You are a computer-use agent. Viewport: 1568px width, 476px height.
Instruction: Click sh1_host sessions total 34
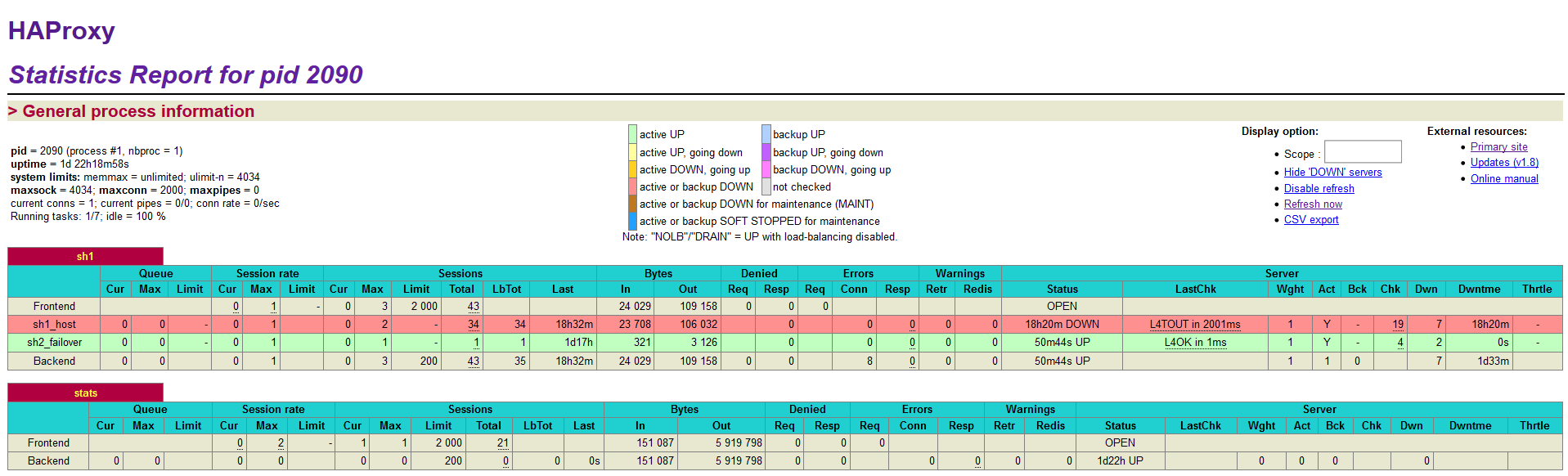[x=474, y=324]
